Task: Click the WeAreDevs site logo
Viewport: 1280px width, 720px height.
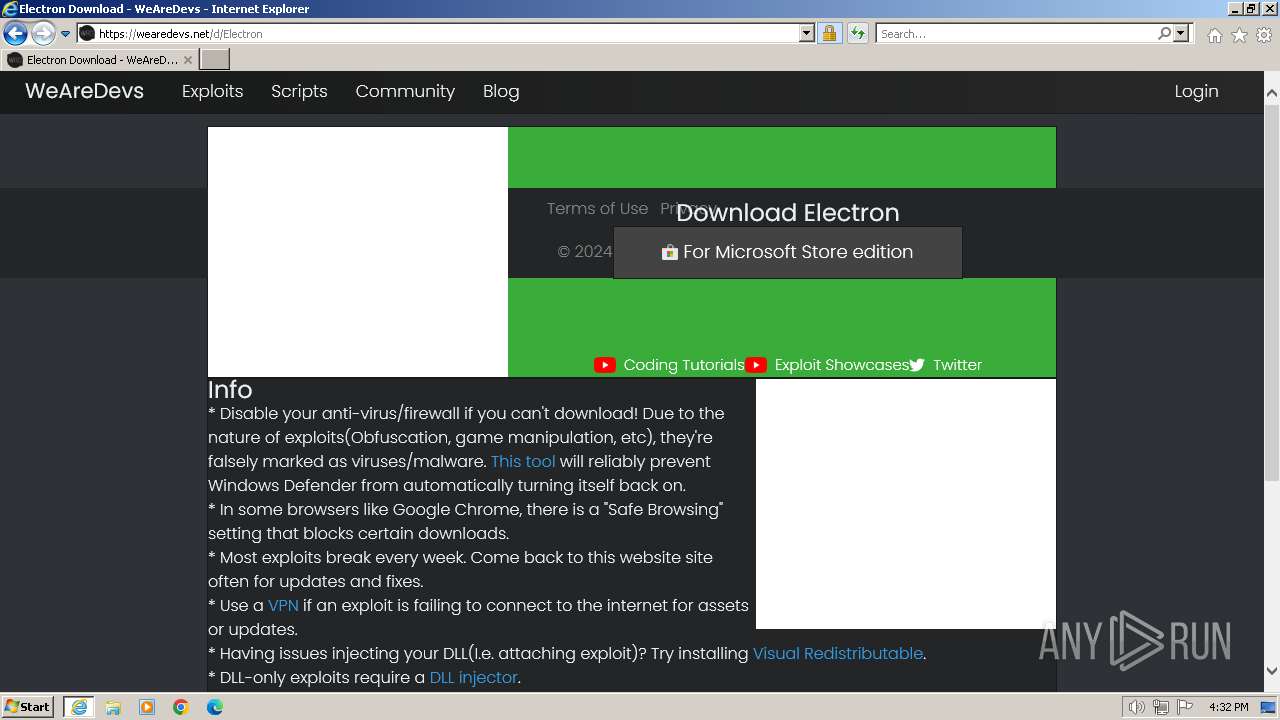Action: (x=84, y=91)
